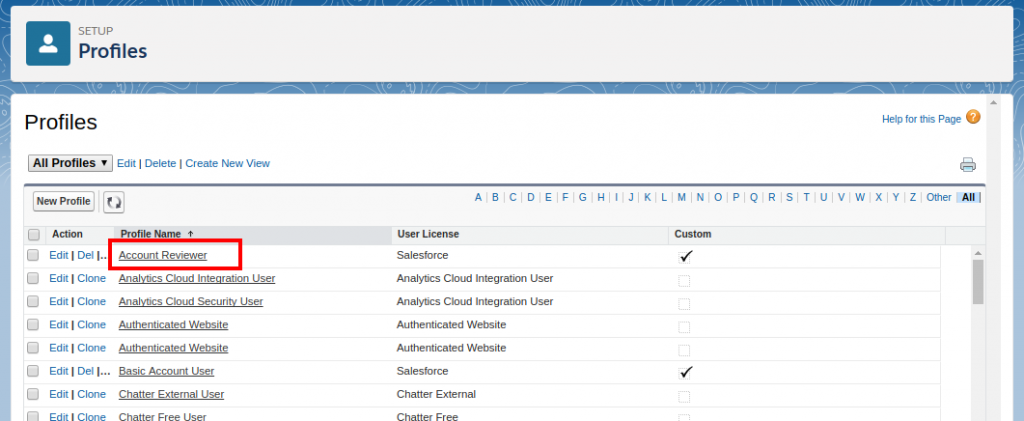Select the Other filter in alphabet bar
Viewport: 1024px width, 421px height.
938,197
